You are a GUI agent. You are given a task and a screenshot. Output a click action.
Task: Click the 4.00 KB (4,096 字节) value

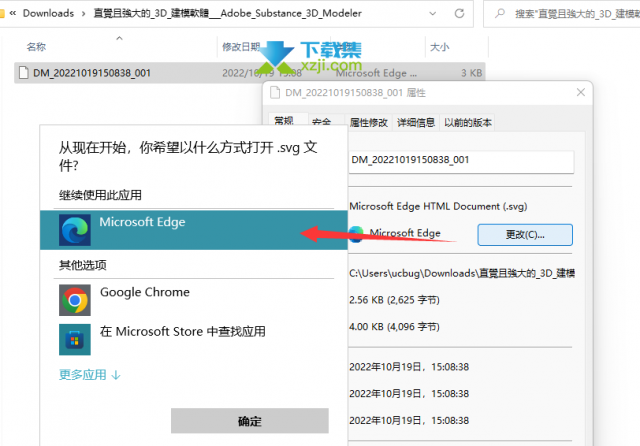(394, 327)
